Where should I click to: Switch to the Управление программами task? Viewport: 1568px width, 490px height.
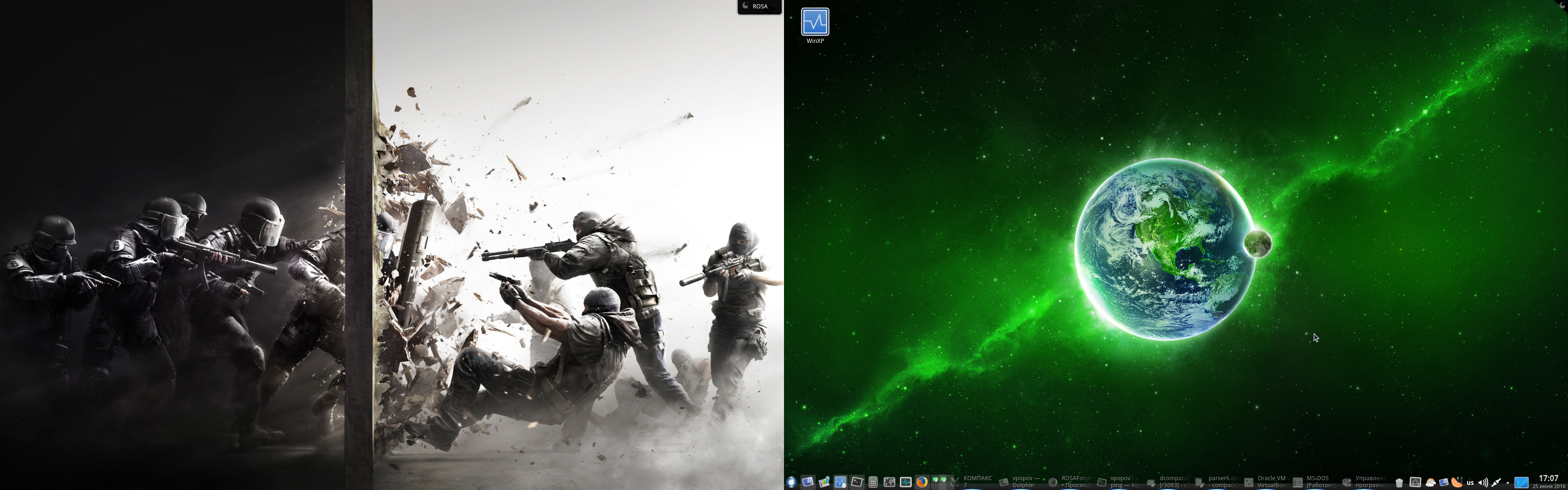click(x=1365, y=482)
